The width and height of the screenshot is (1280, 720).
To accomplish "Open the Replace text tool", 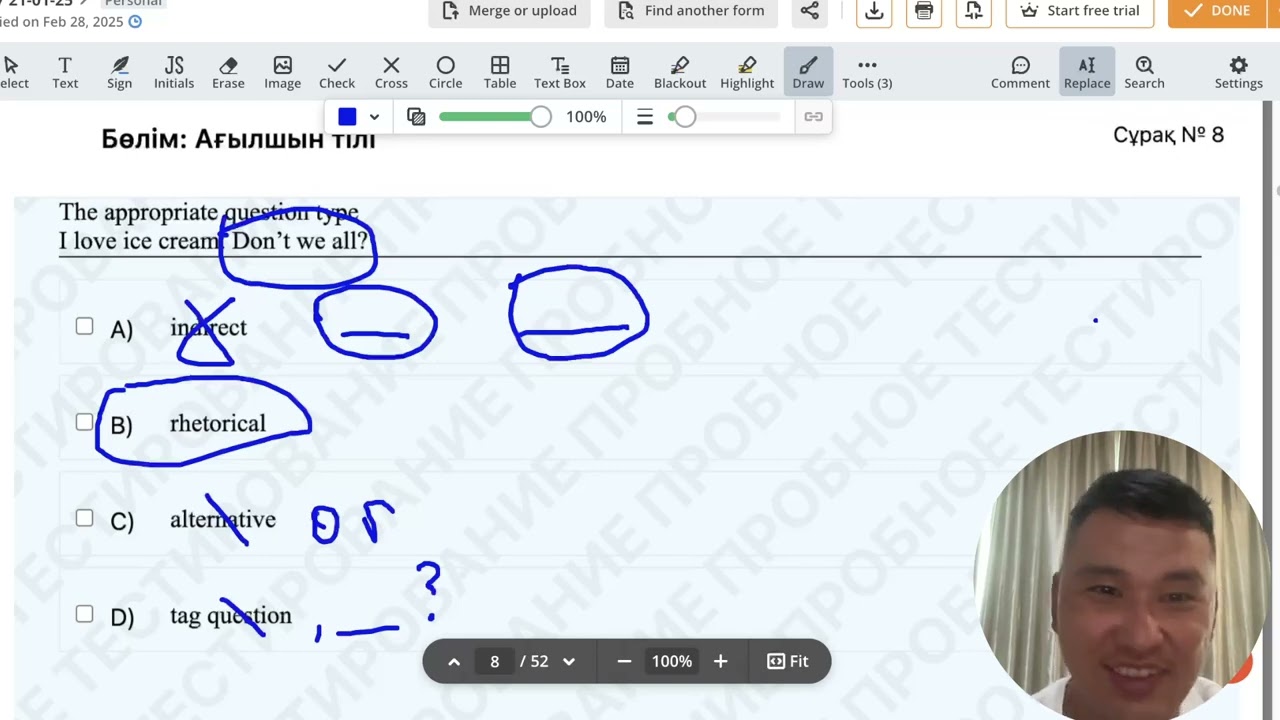I will [1087, 73].
